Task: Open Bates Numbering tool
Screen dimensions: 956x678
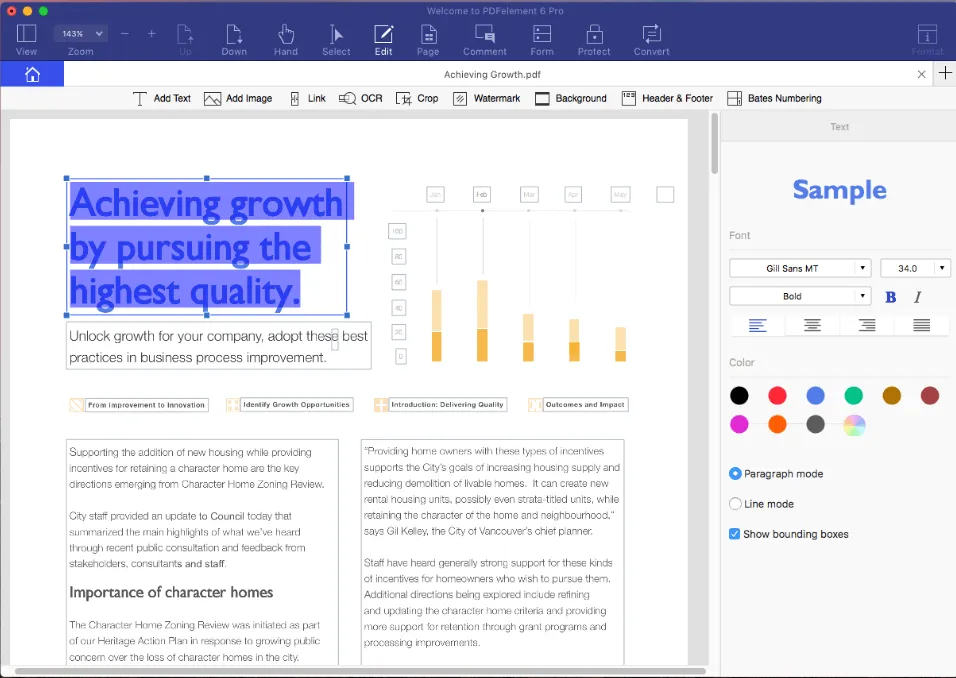Action: [x=774, y=98]
